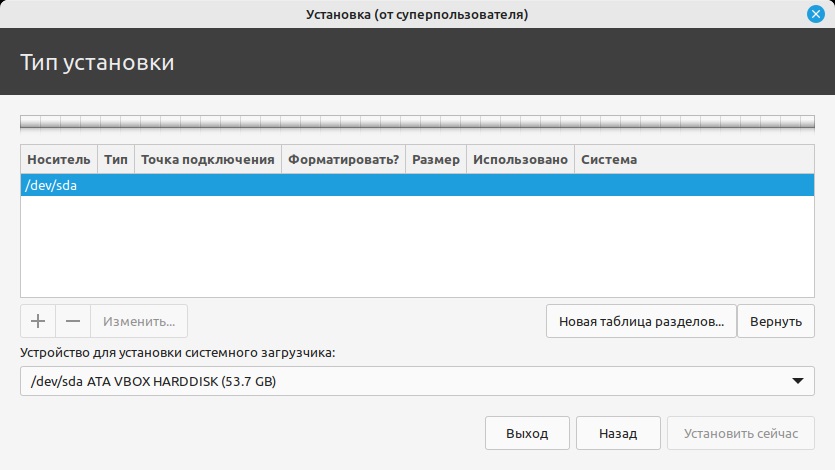Click the disk partition bar above the table
This screenshot has width=835, height=470.
click(417, 123)
